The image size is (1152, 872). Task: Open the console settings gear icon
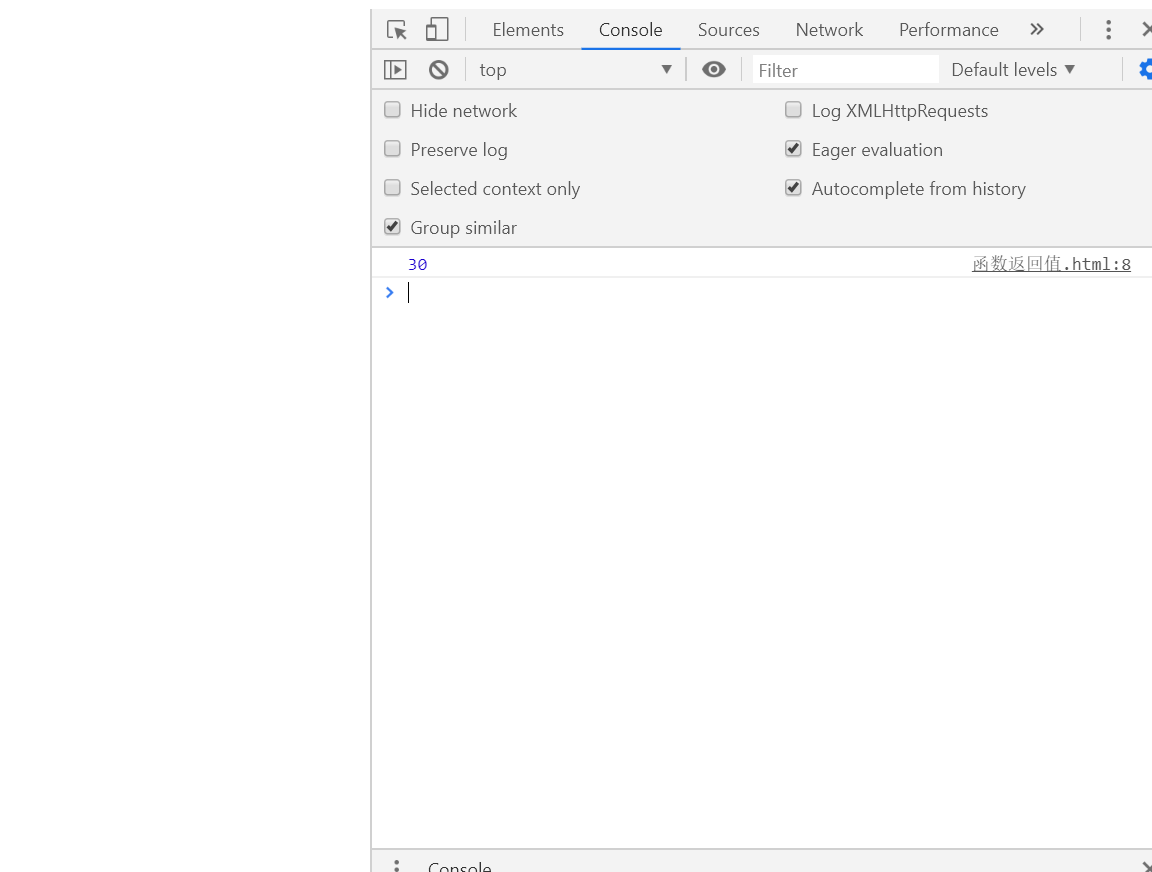pyautogui.click(x=1146, y=70)
